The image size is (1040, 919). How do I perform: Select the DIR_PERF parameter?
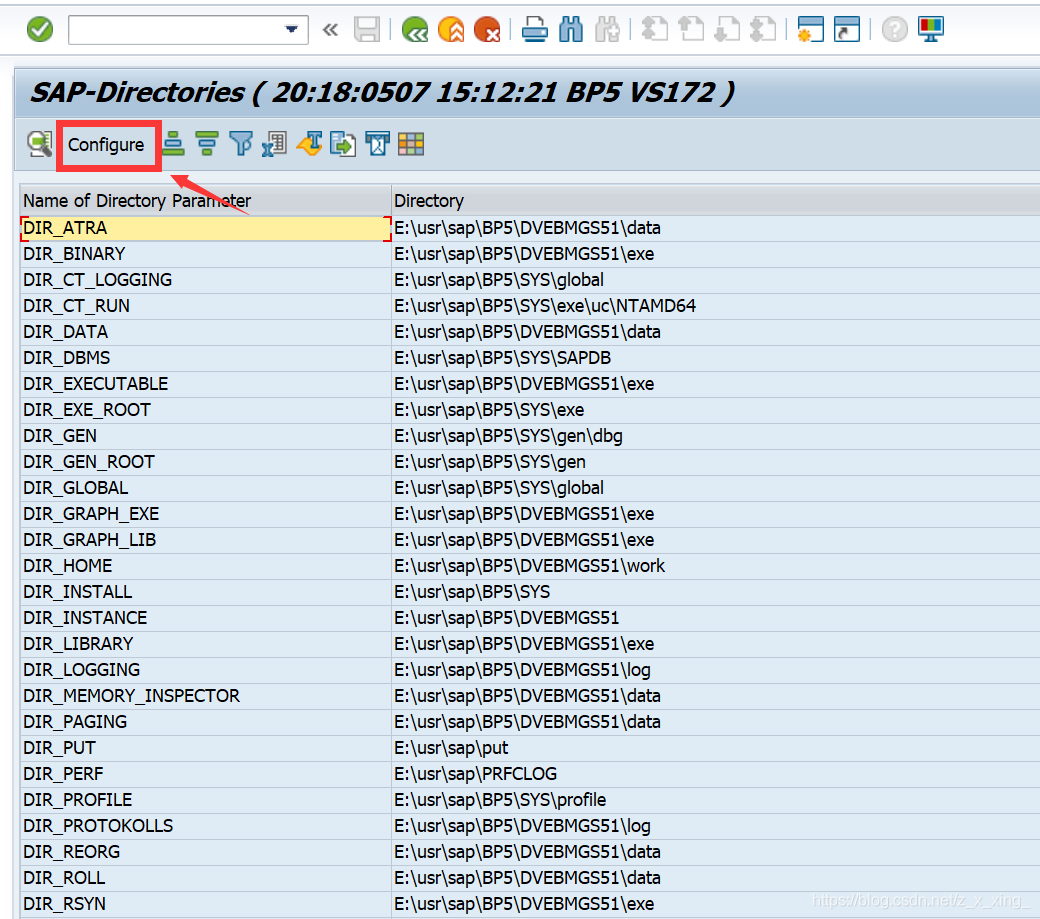click(206, 774)
